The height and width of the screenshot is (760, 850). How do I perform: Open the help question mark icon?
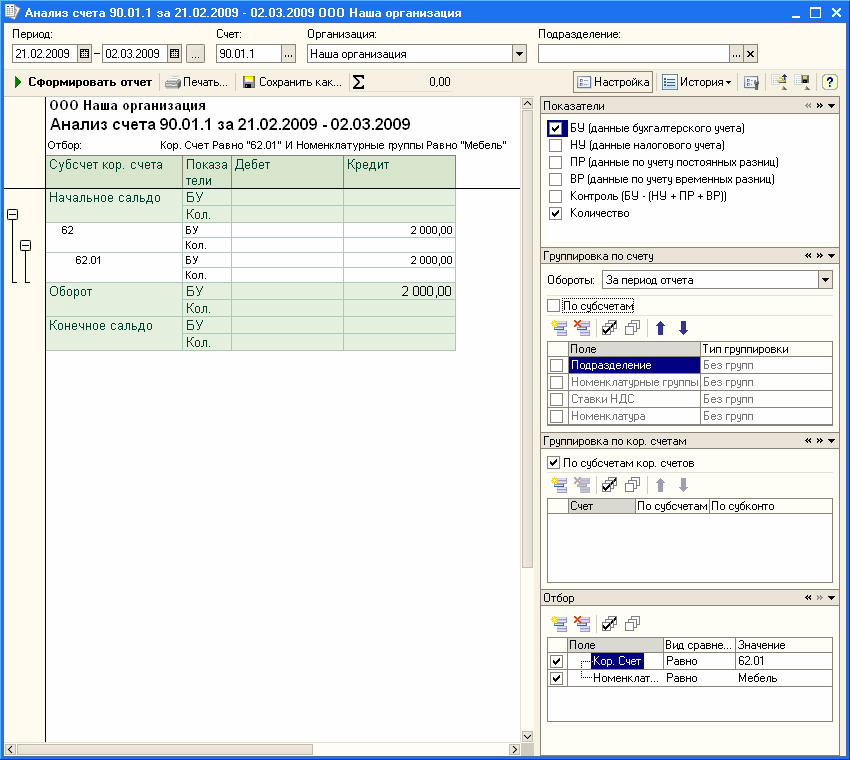829,82
